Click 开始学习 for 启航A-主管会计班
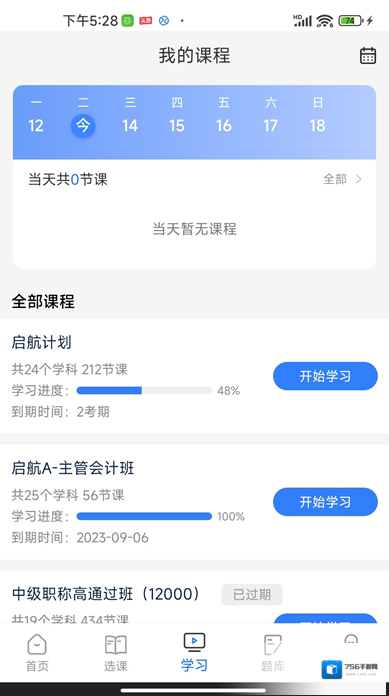This screenshot has width=389, height=696. (x=325, y=502)
